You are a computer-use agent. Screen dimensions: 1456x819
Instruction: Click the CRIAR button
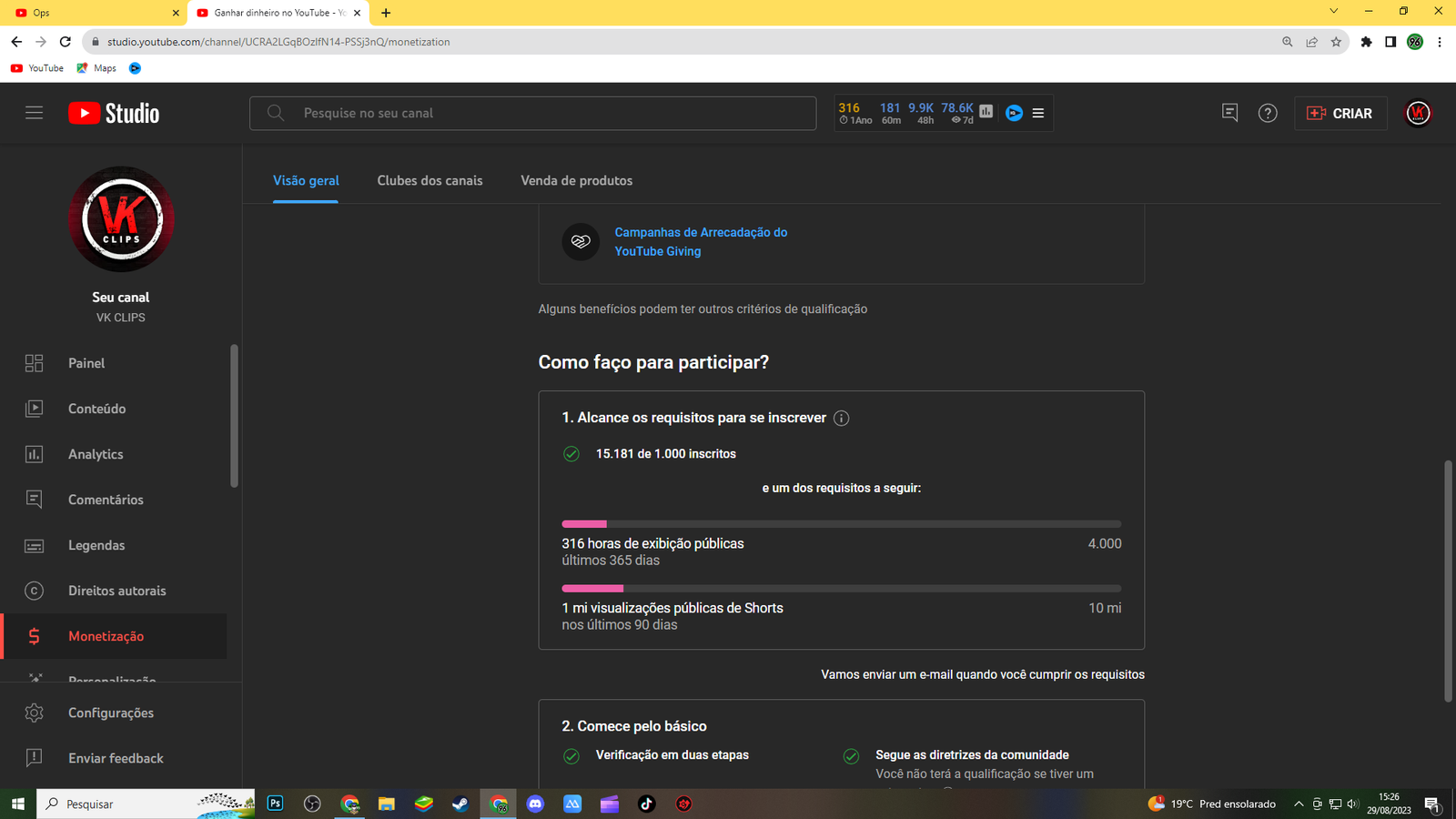[x=1340, y=113]
